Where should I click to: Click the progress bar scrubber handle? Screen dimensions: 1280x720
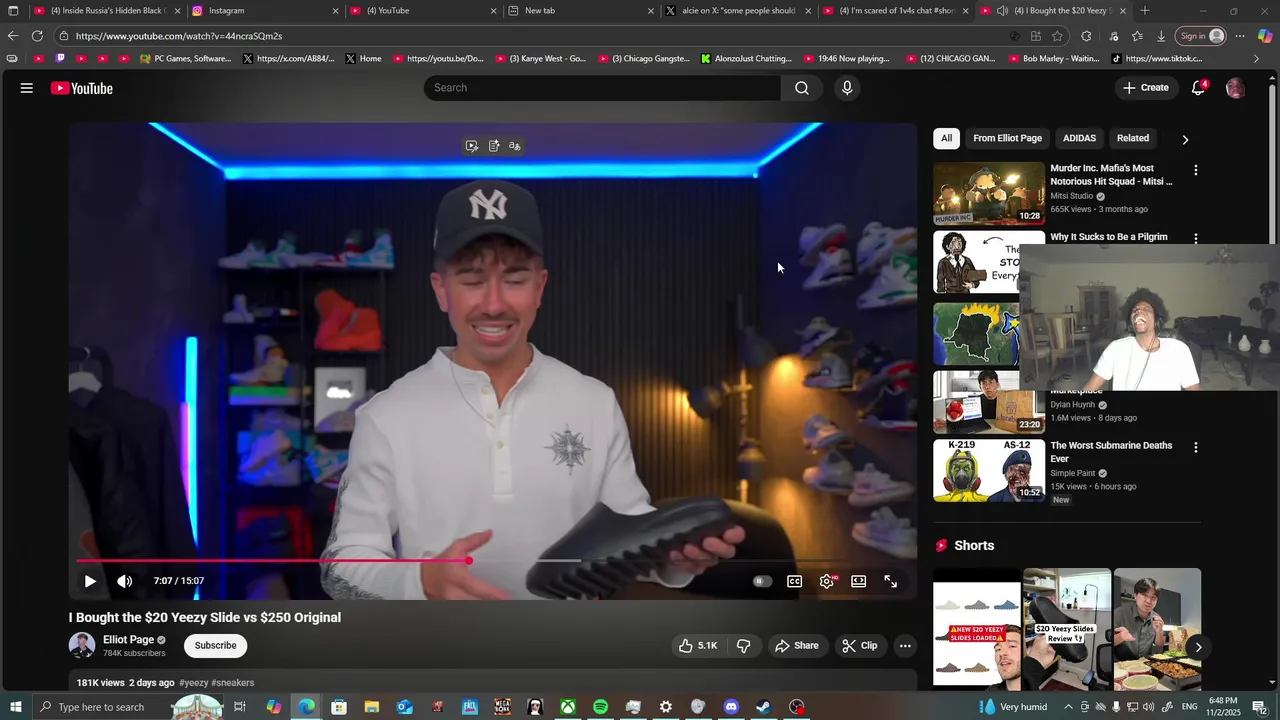(468, 561)
